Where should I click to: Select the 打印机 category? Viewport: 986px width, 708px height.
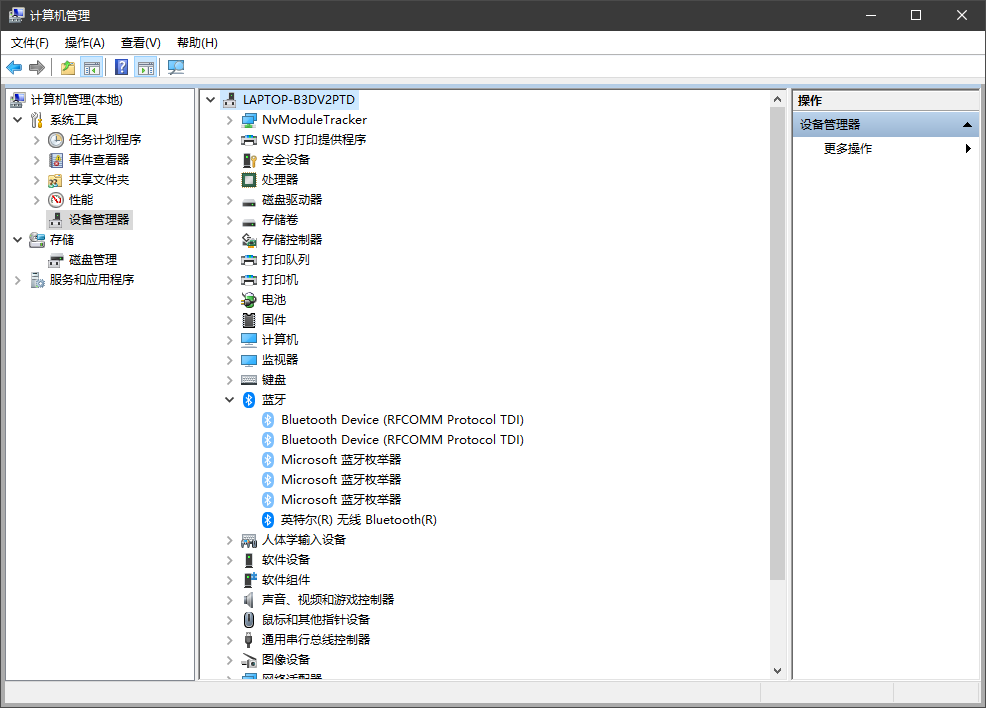click(x=280, y=280)
